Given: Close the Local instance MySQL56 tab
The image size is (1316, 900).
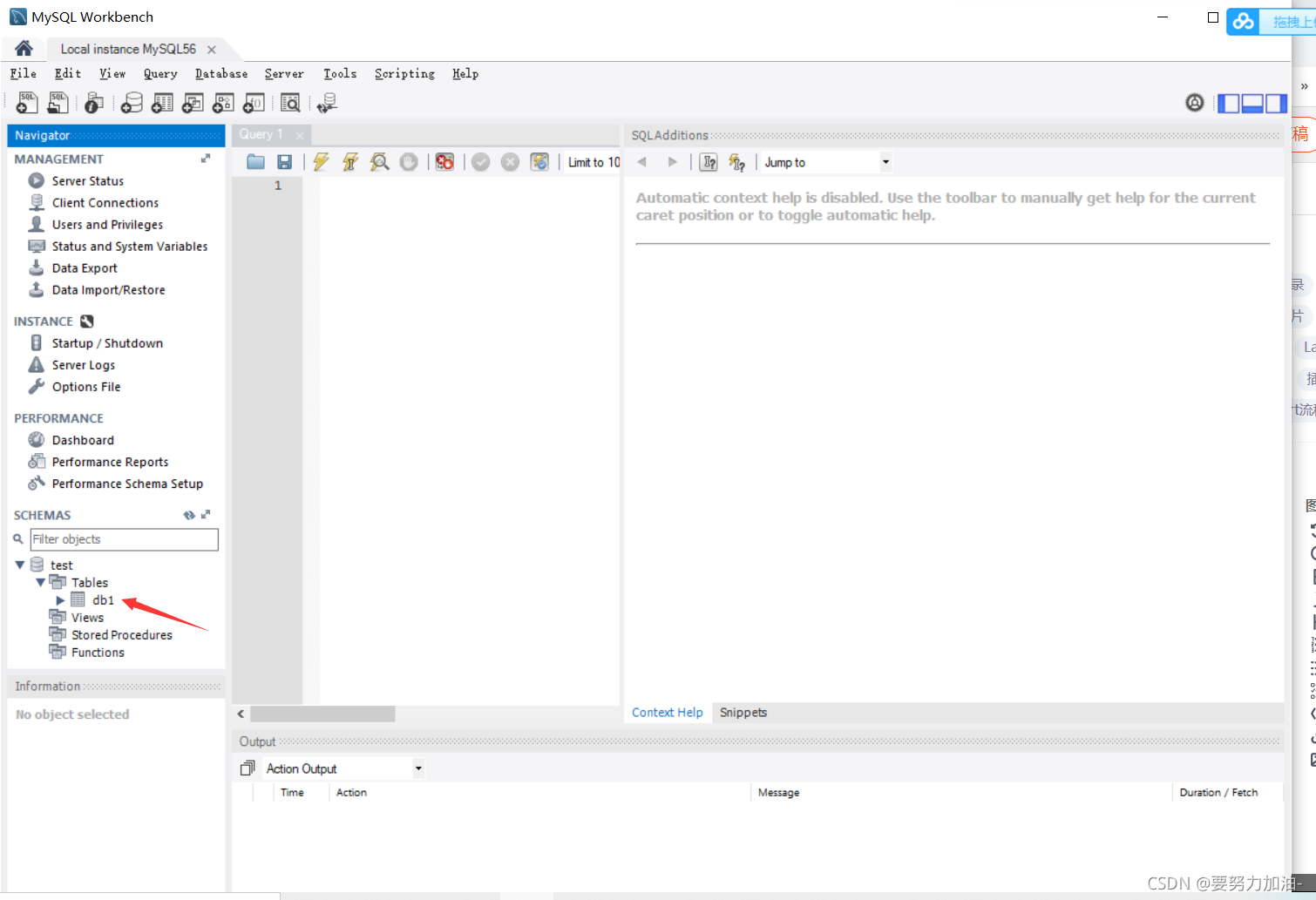Looking at the screenshot, I should coord(212,50).
